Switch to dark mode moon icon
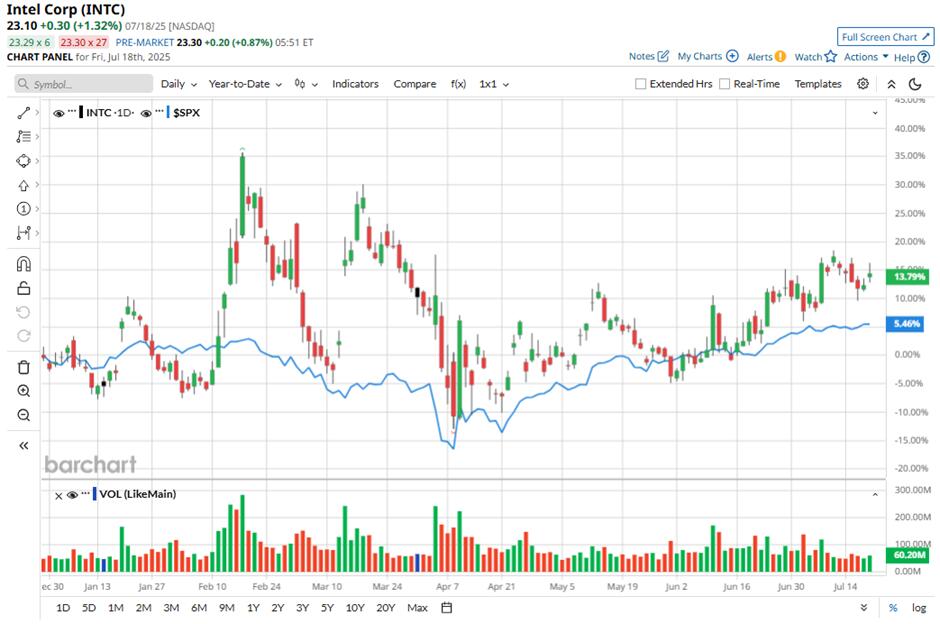This screenshot has width=940, height=624. pos(915,84)
